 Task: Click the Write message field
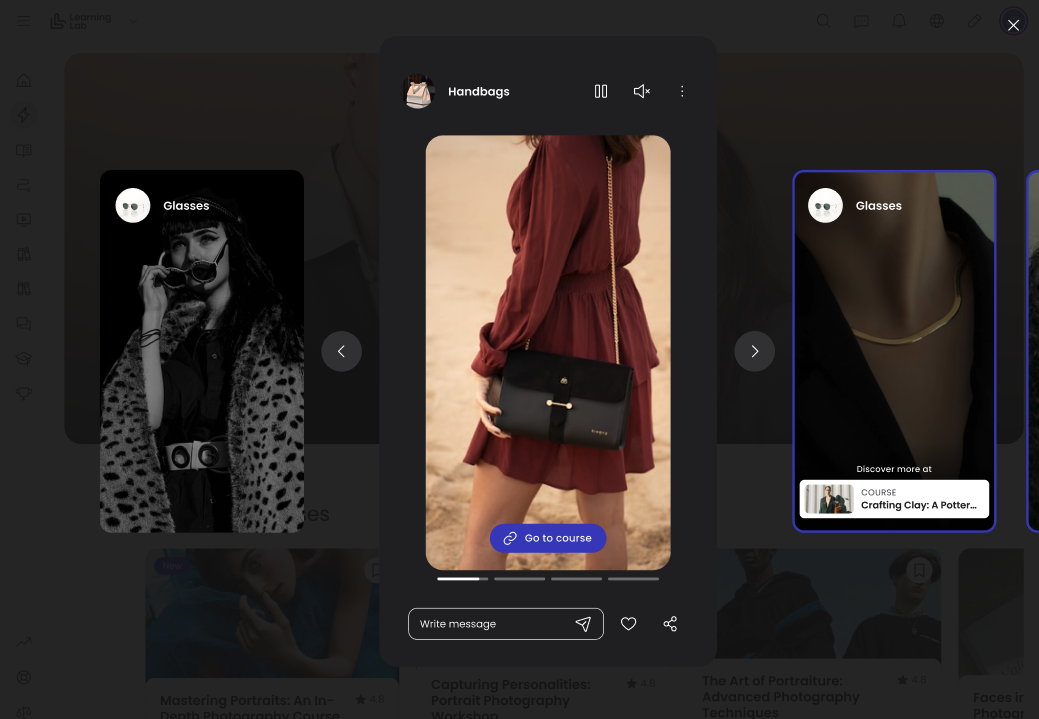coord(506,624)
